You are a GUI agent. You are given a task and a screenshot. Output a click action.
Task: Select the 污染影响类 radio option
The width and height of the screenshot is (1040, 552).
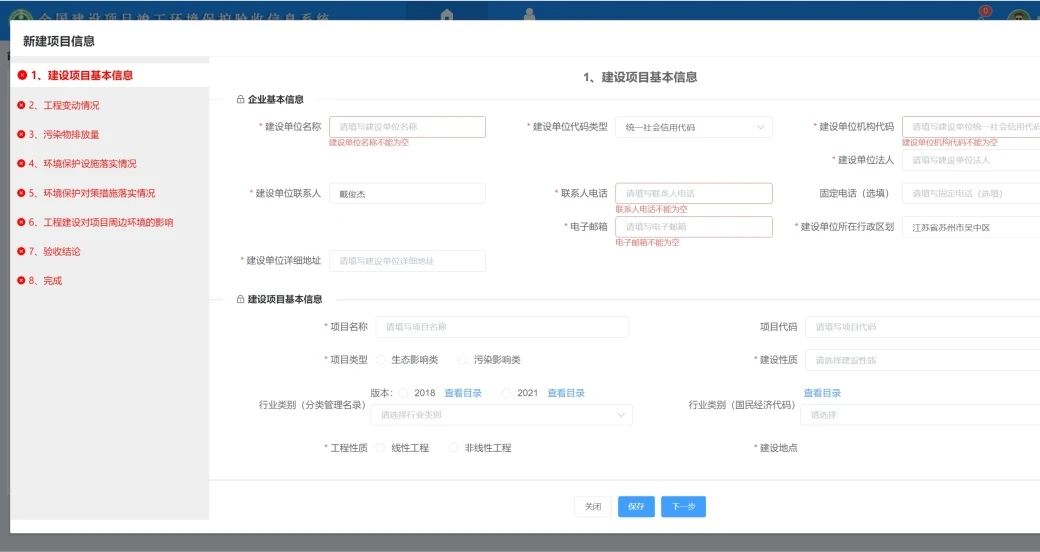tap(463, 360)
